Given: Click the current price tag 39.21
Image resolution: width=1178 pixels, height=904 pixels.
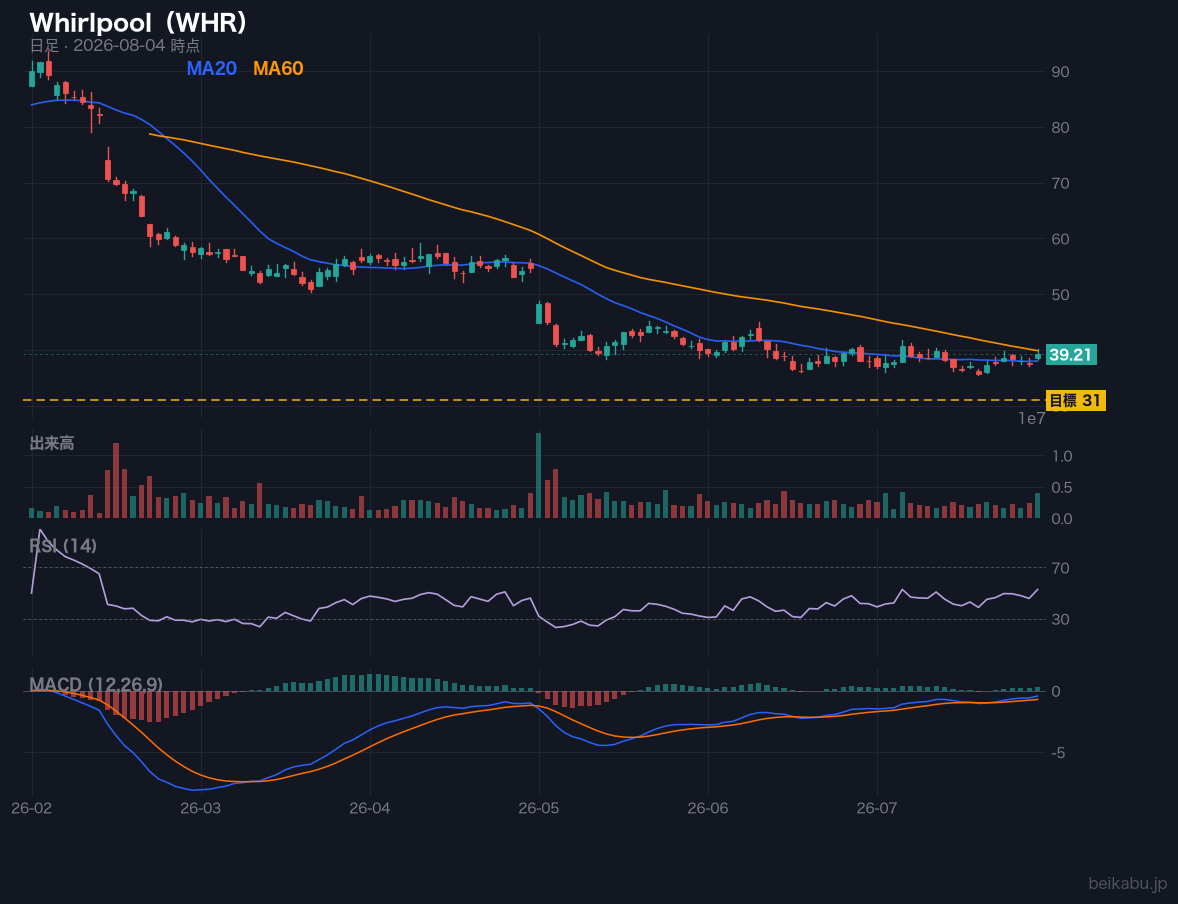Looking at the screenshot, I should click(x=1071, y=355).
